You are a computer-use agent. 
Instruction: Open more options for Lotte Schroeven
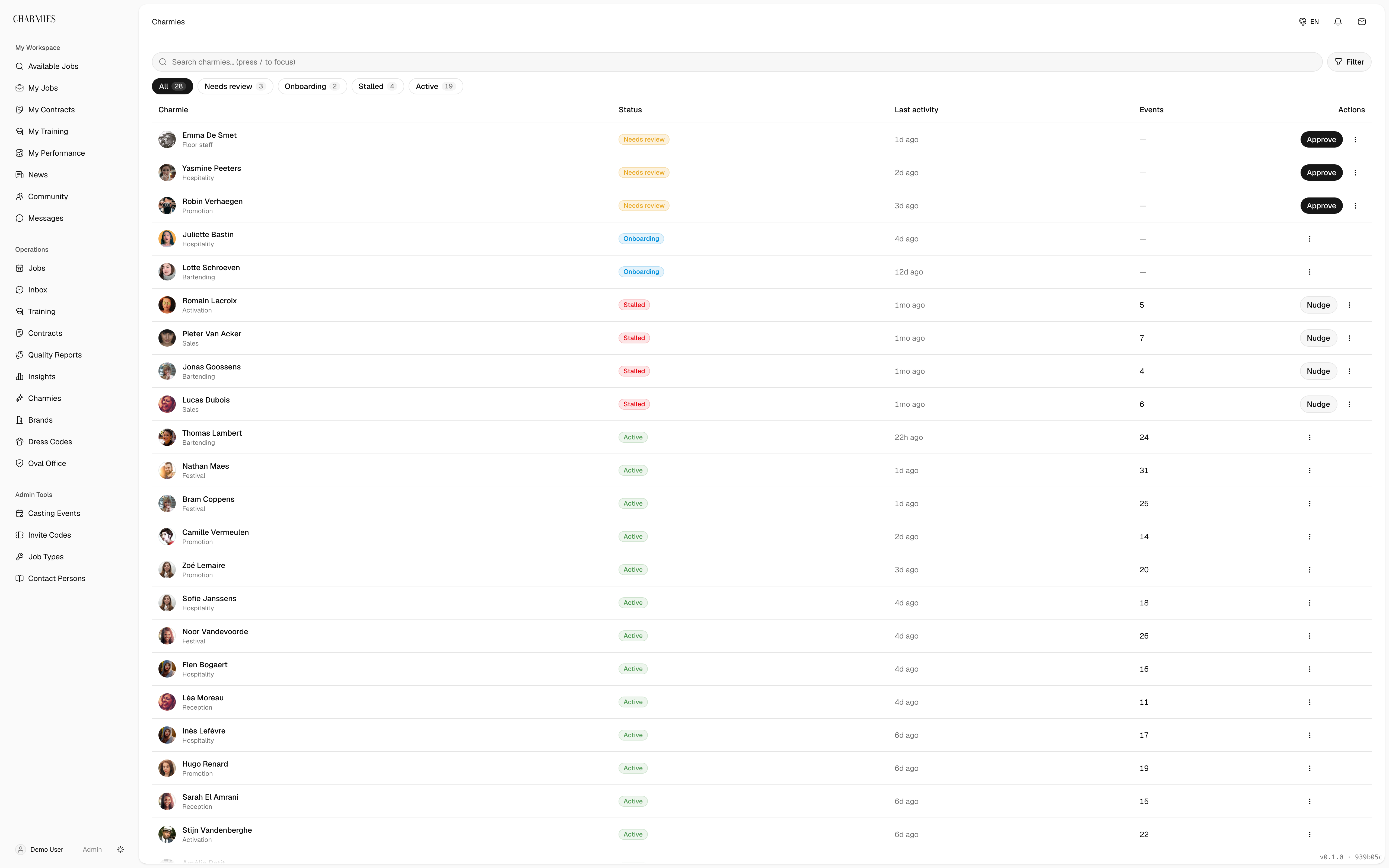(x=1309, y=272)
